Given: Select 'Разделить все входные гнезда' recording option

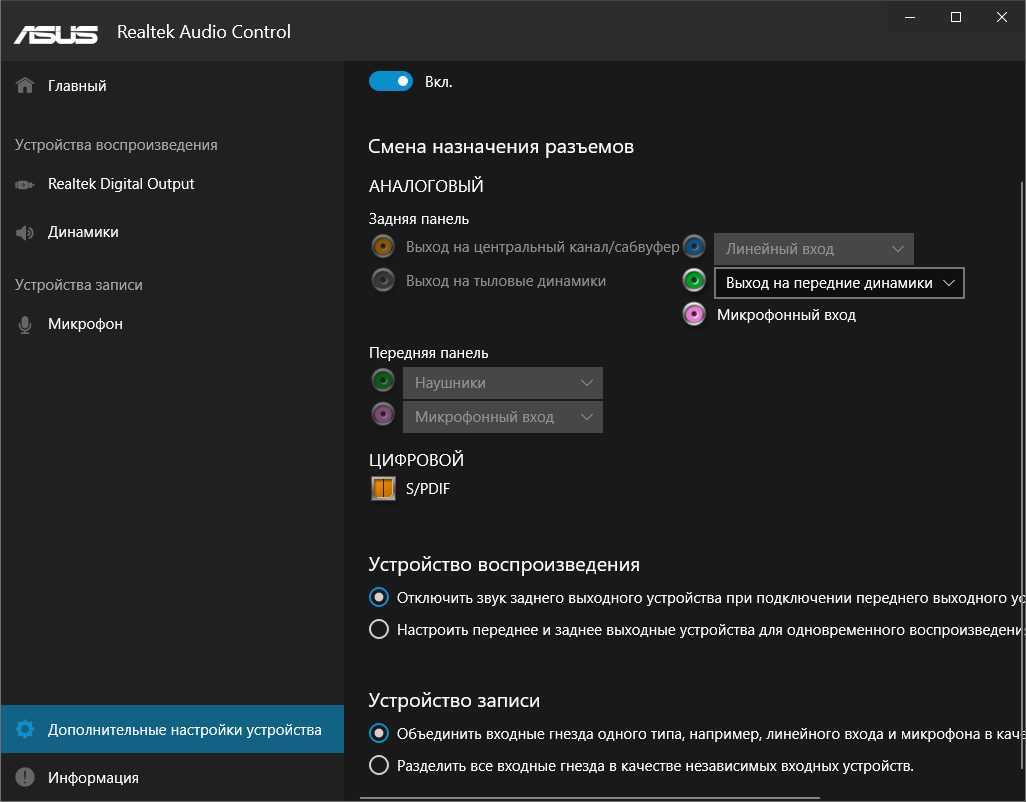Looking at the screenshot, I should 379,766.
